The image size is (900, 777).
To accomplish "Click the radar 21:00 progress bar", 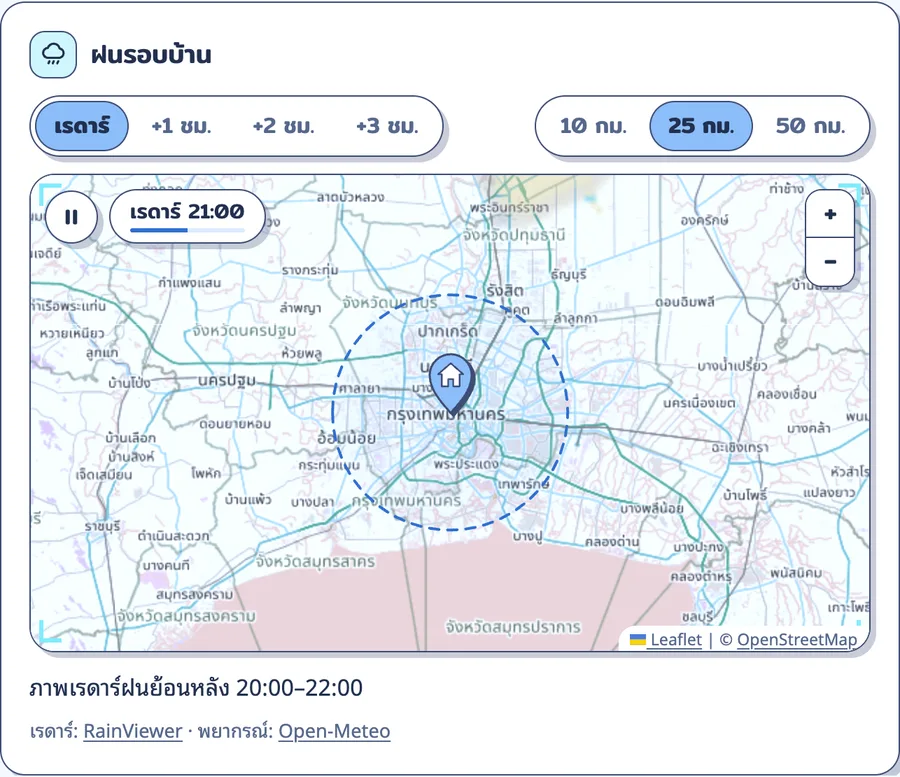I will (x=187, y=230).
